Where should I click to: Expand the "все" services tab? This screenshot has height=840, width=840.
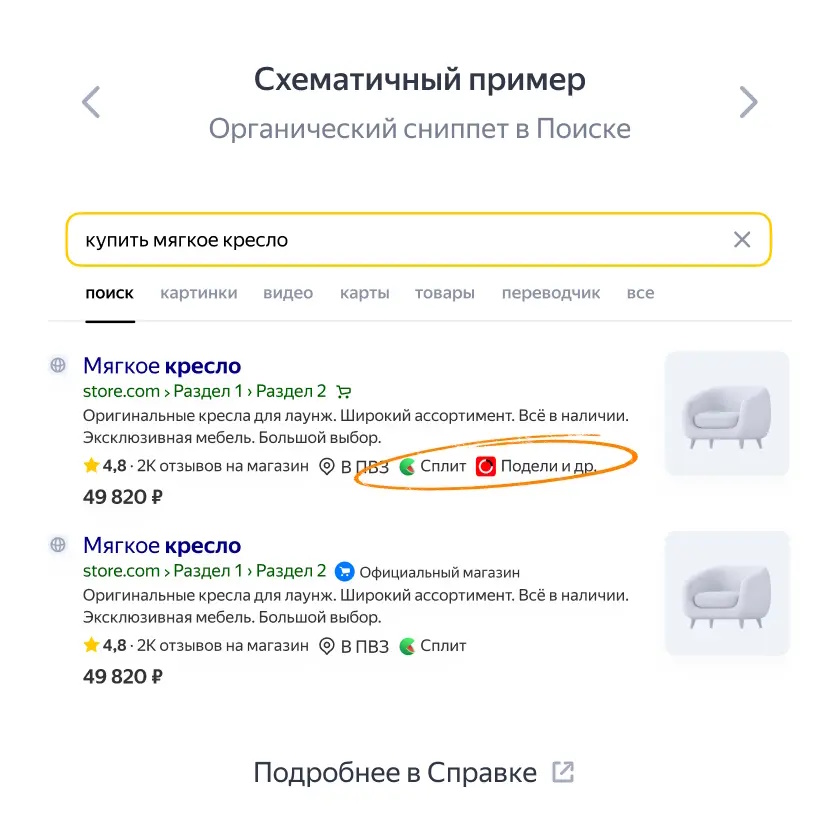click(641, 293)
